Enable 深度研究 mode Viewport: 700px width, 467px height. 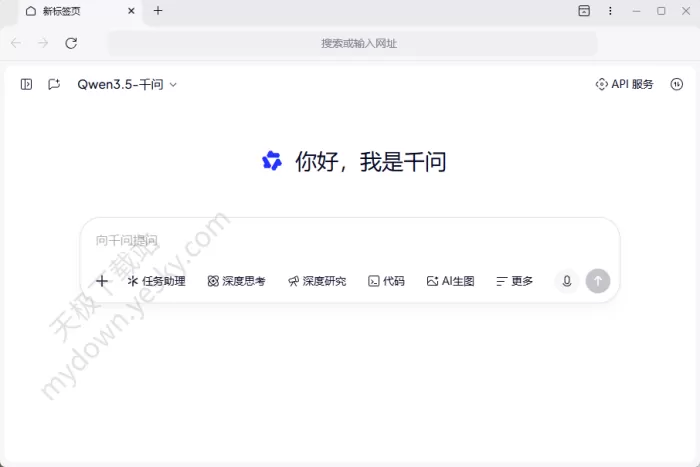[317, 281]
